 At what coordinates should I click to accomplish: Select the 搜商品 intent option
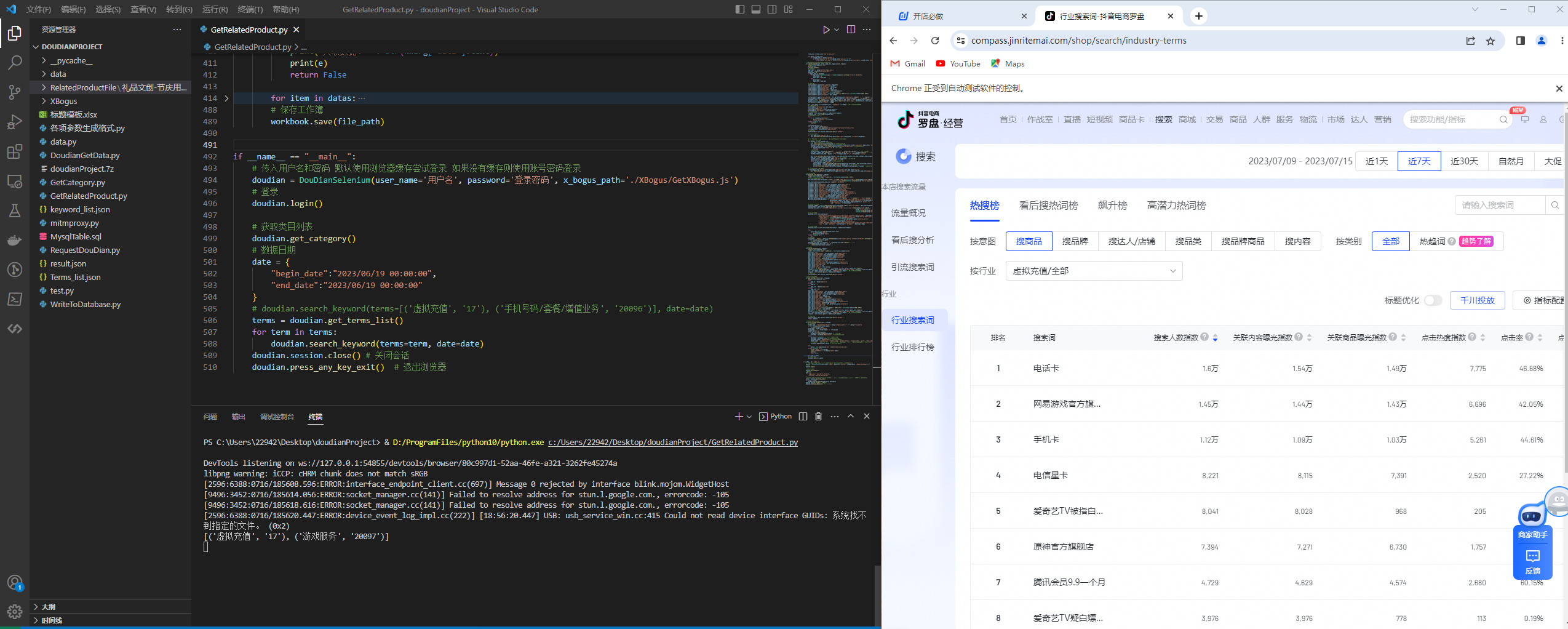click(x=1029, y=241)
